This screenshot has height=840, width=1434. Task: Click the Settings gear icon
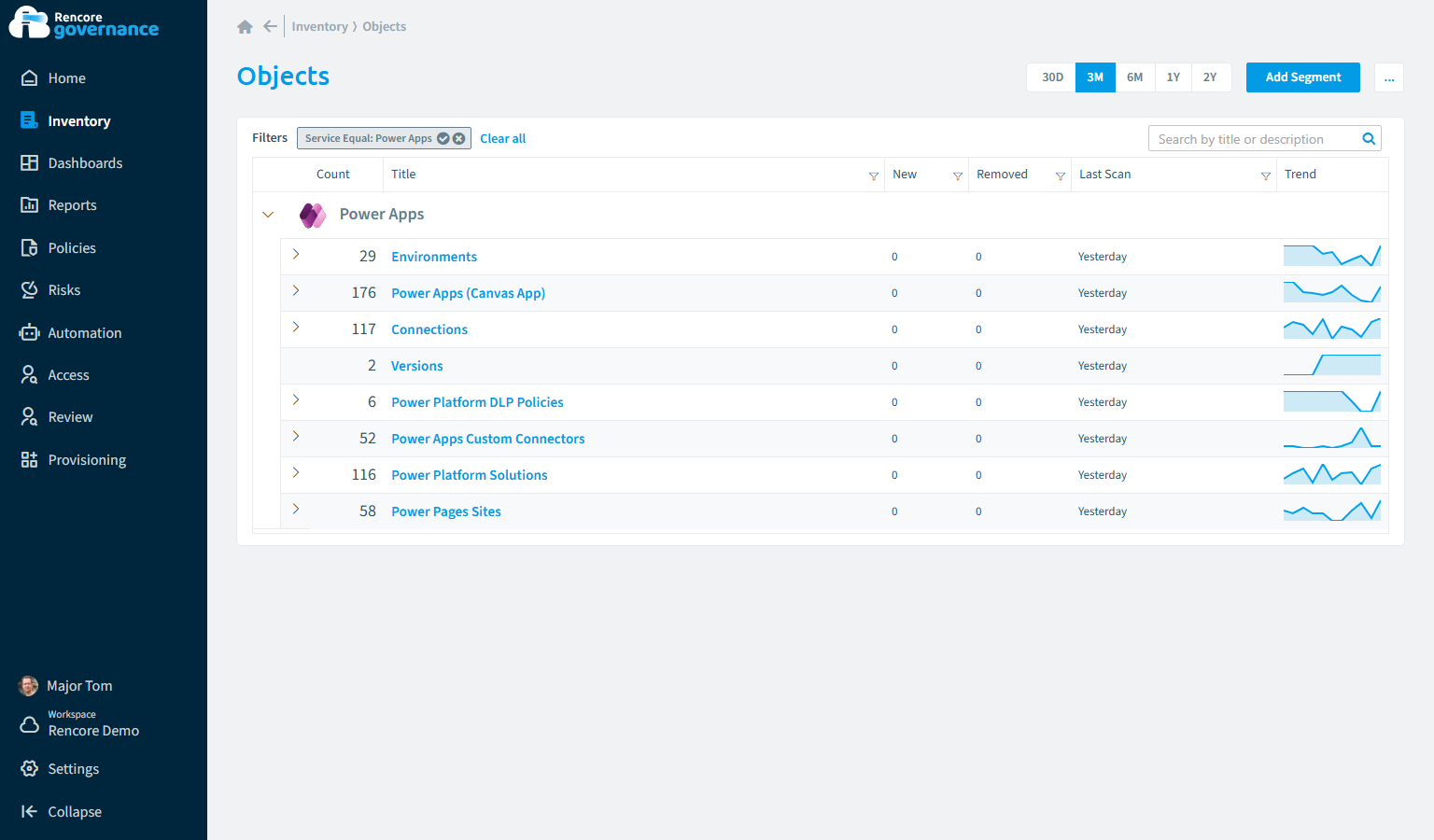point(29,768)
